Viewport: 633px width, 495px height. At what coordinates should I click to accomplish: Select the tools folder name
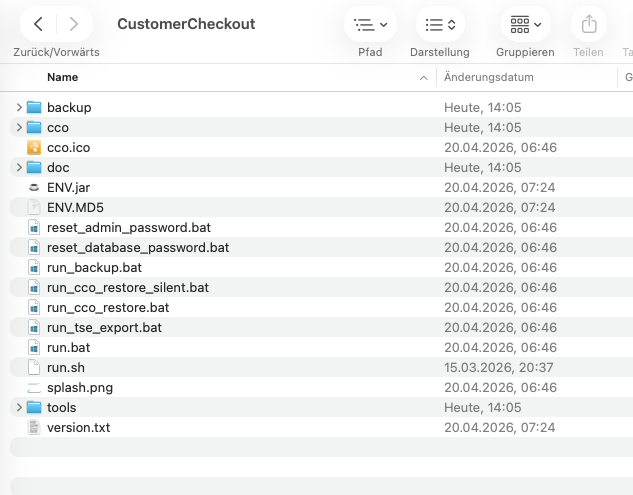[61, 408]
